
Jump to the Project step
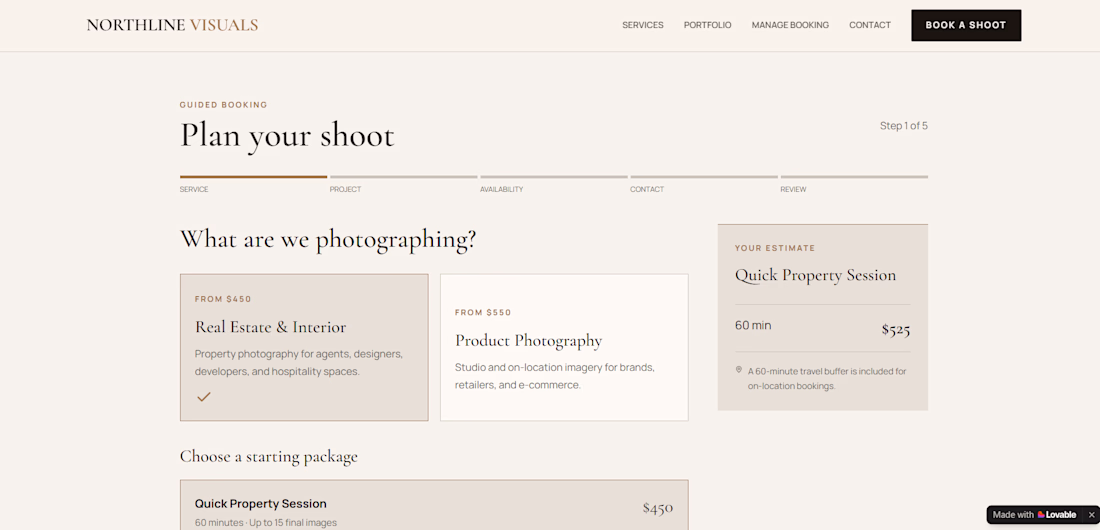[403, 185]
